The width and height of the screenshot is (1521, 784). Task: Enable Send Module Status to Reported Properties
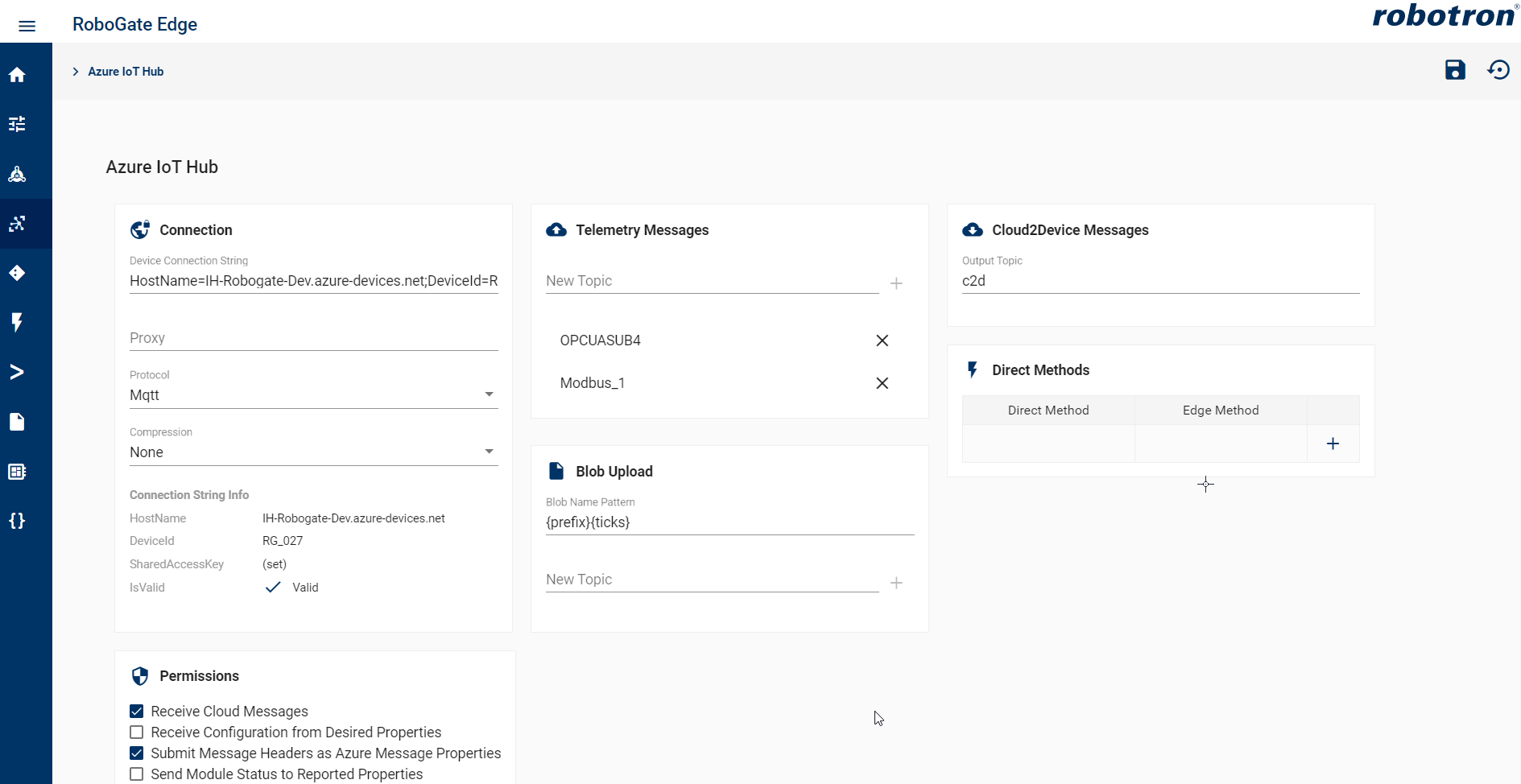(137, 774)
